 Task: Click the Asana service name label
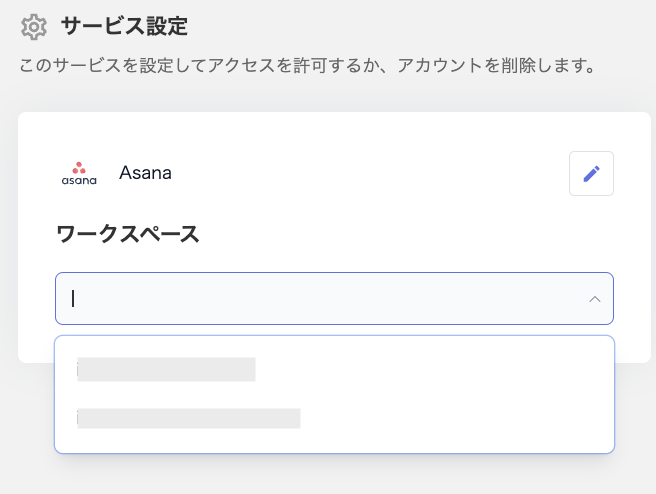[145, 173]
